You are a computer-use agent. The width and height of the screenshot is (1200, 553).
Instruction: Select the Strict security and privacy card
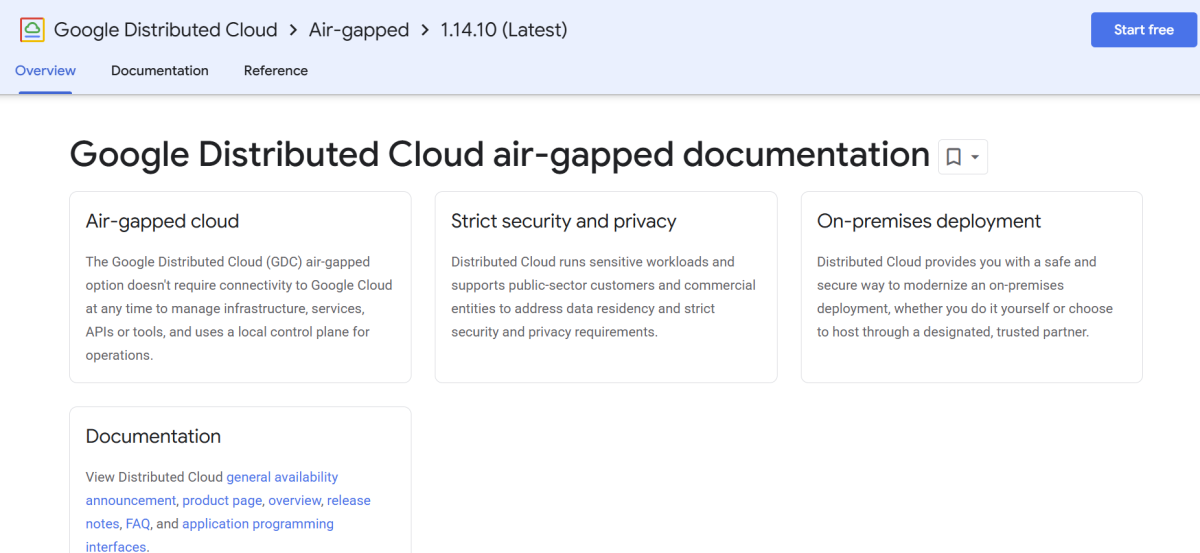click(563, 221)
